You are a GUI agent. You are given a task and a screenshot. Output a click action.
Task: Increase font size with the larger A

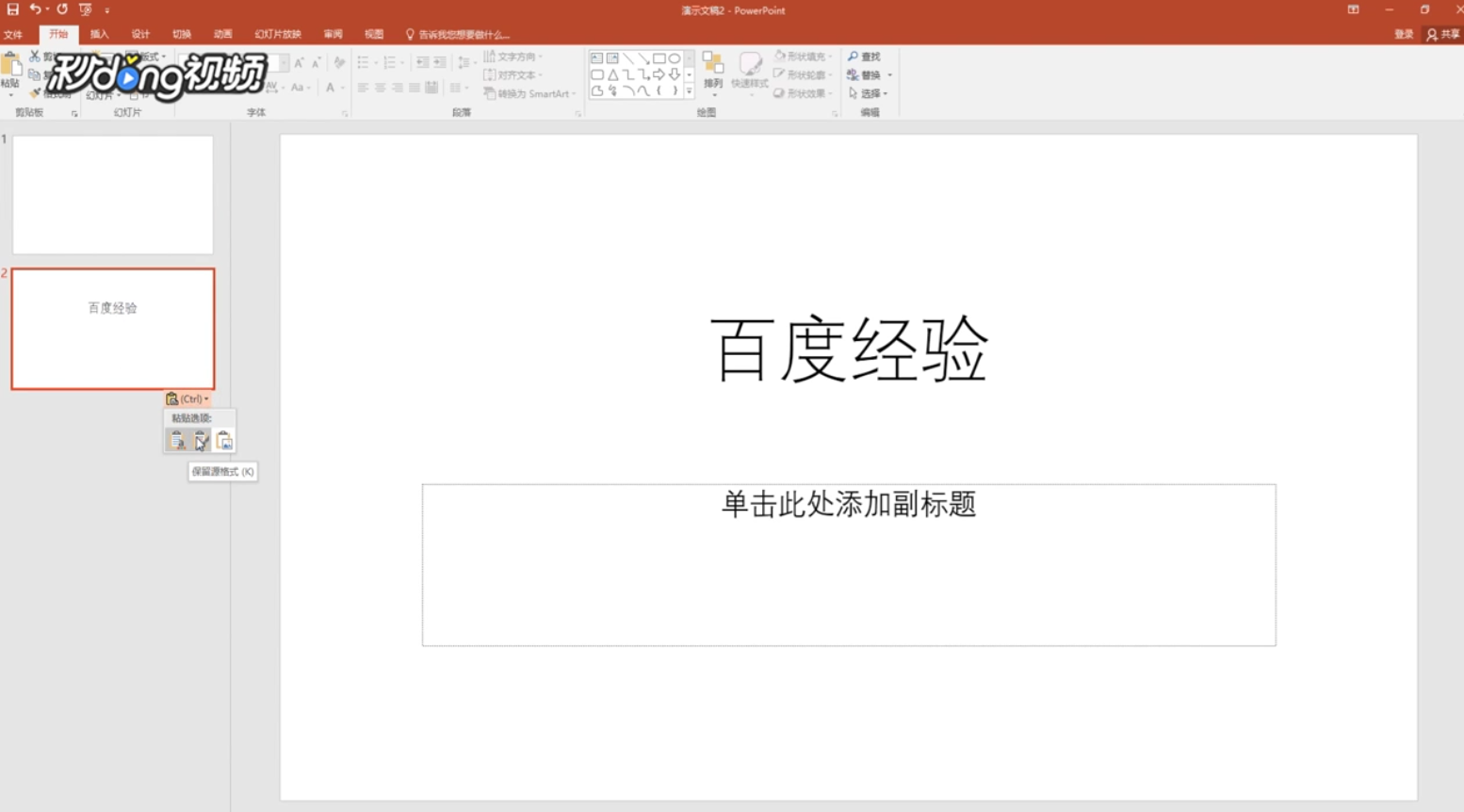[x=299, y=62]
